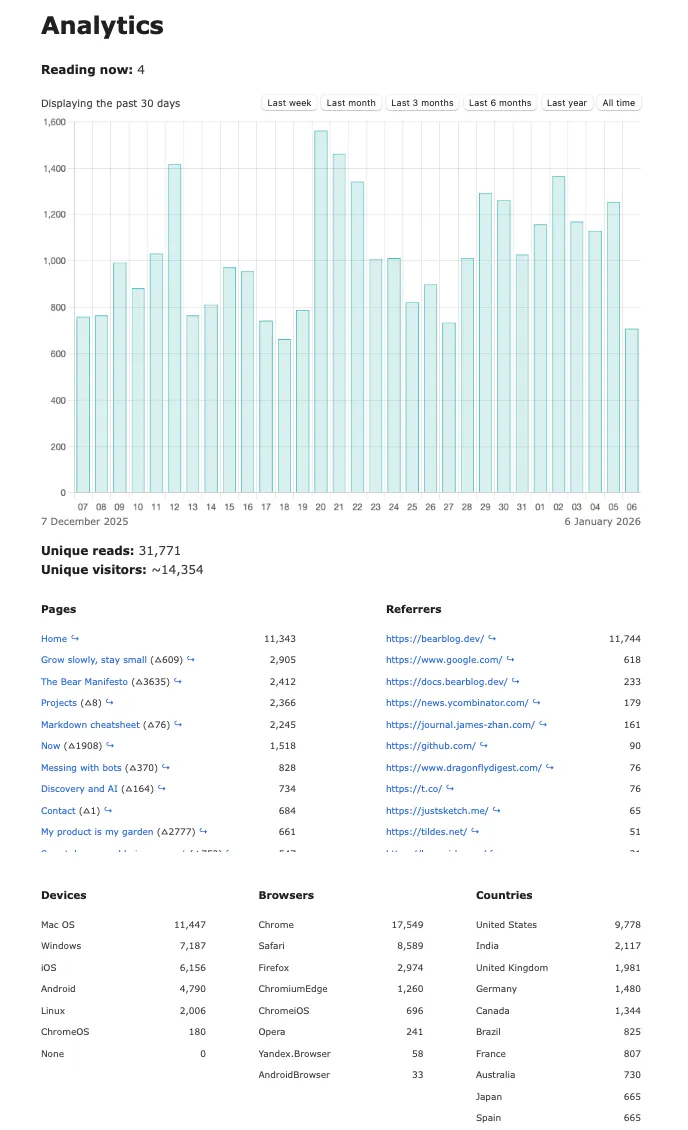Viewport: 688px width, 1130px height.
Task: Filter by https://news.ycombinator.com/ referrer link
Action: point(456,703)
